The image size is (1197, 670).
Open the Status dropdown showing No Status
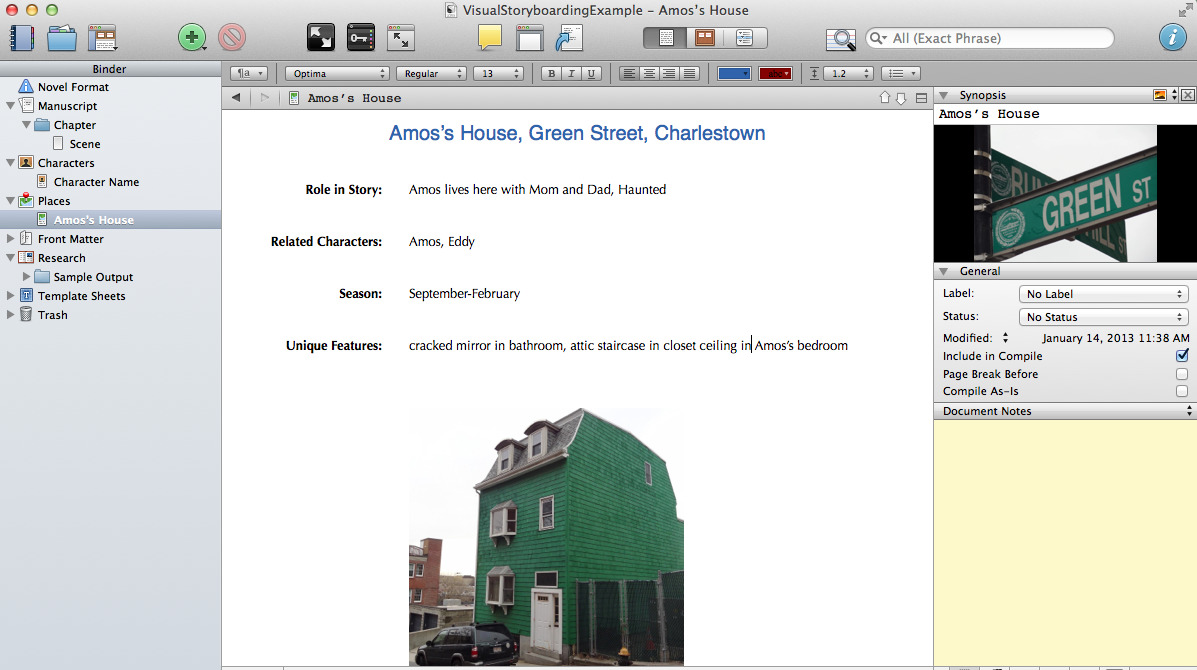(1102, 317)
